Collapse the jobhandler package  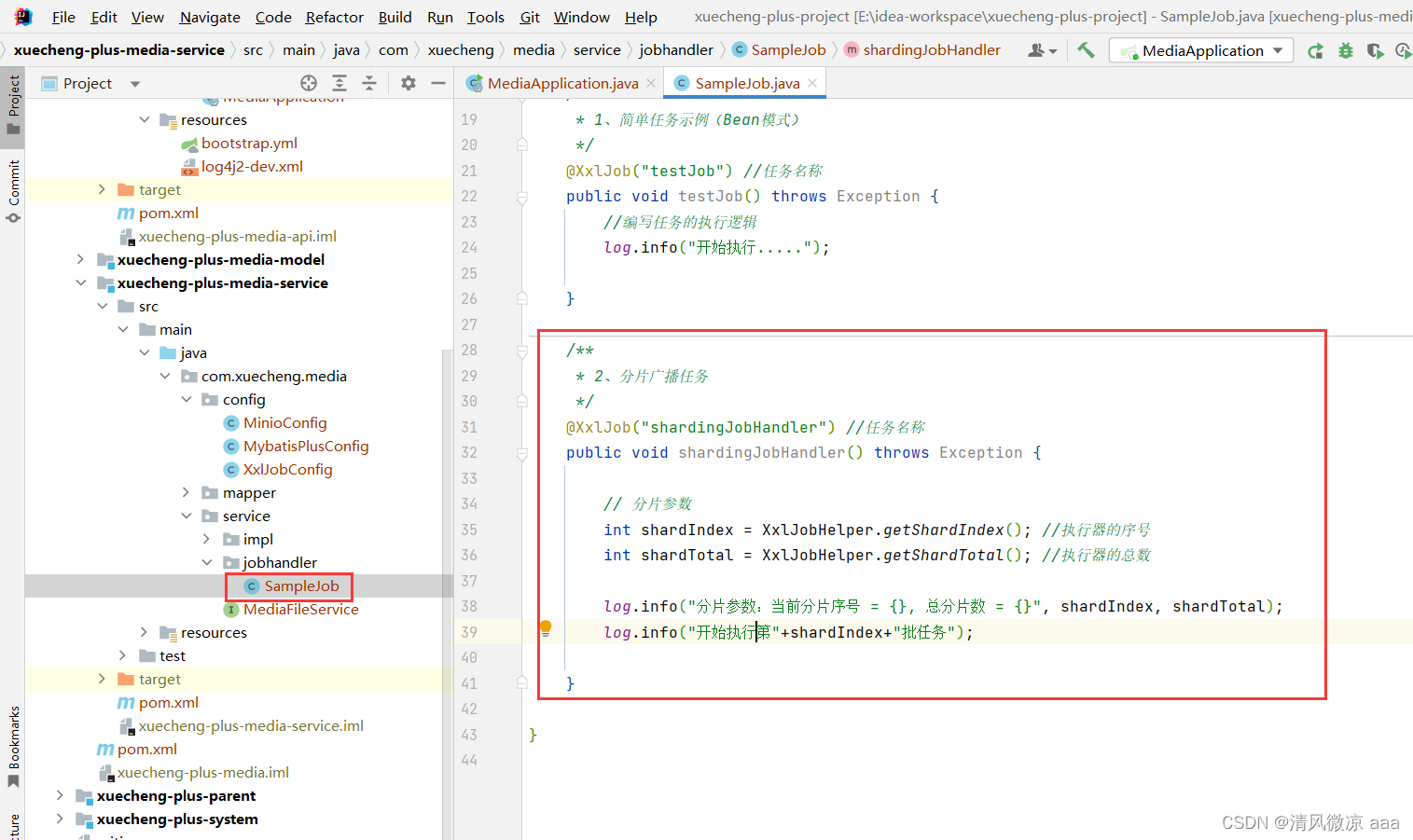point(207,562)
